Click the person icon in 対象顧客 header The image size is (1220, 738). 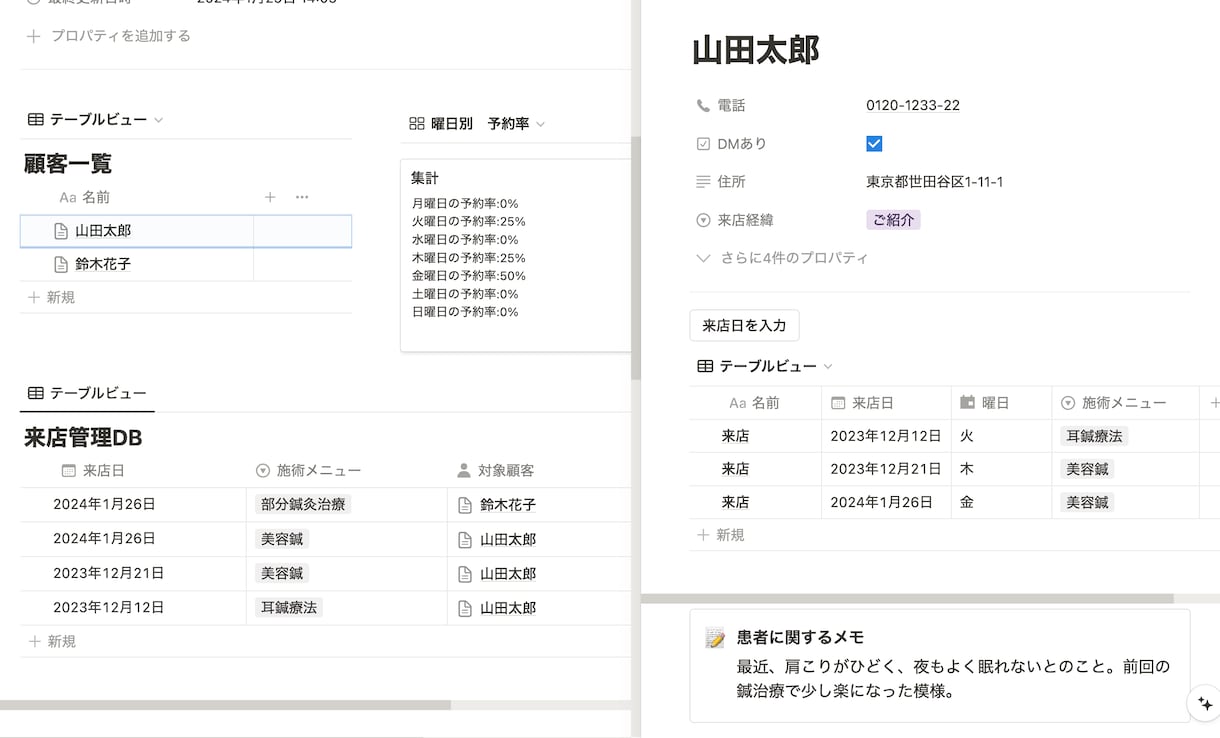point(463,470)
